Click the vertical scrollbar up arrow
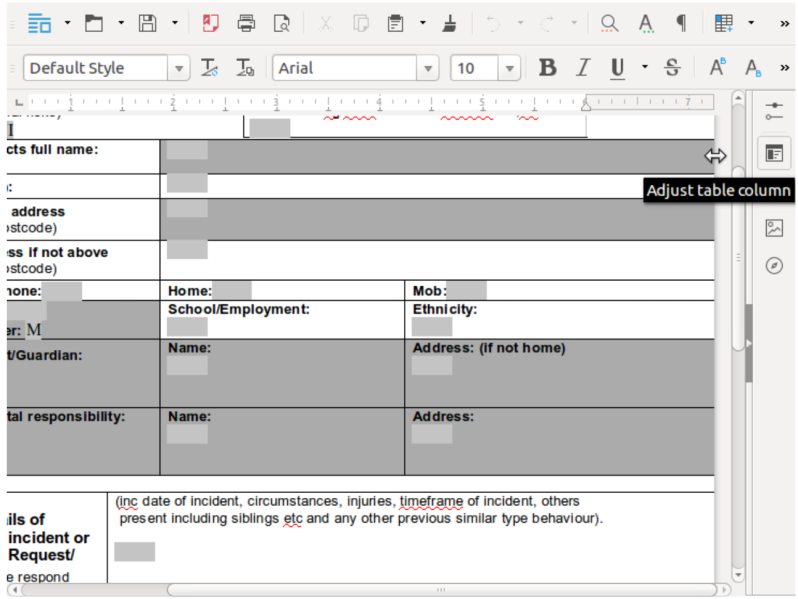Image resolution: width=798 pixels, height=599 pixels. point(738,97)
